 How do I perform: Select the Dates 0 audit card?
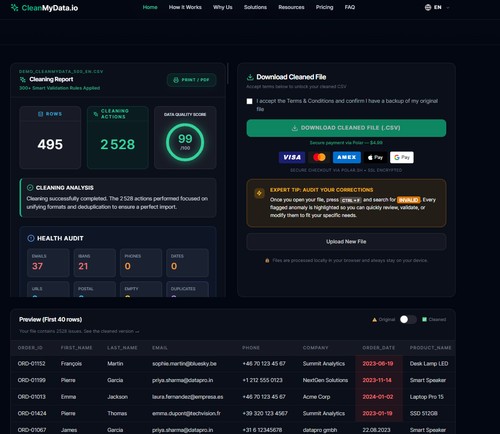tap(187, 263)
